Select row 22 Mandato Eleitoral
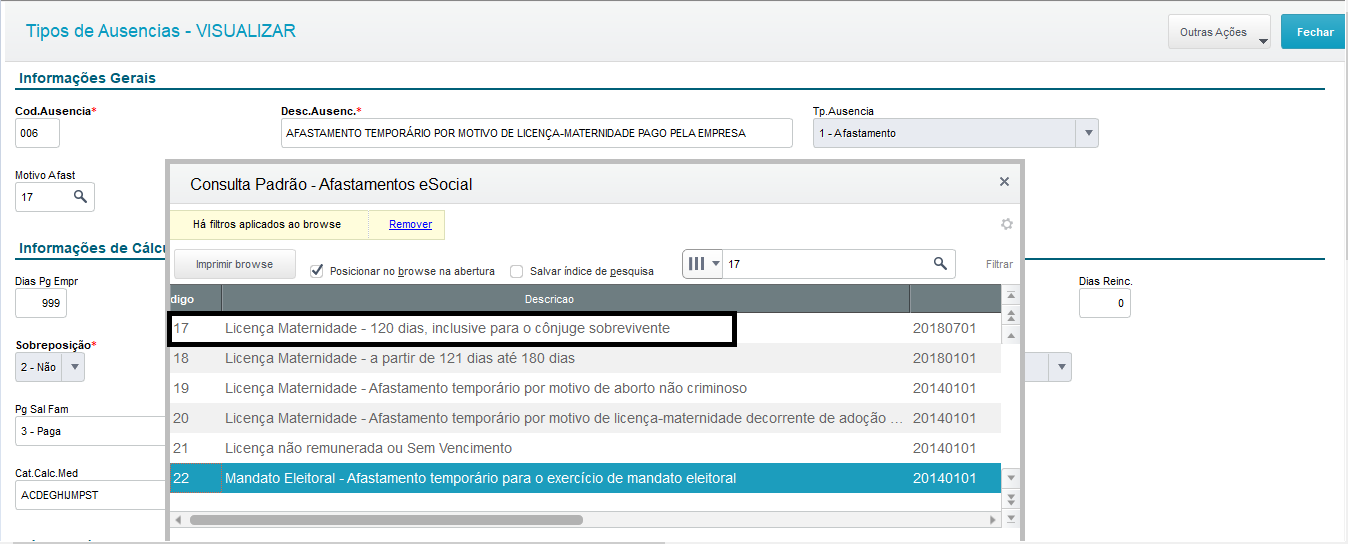 585,478
